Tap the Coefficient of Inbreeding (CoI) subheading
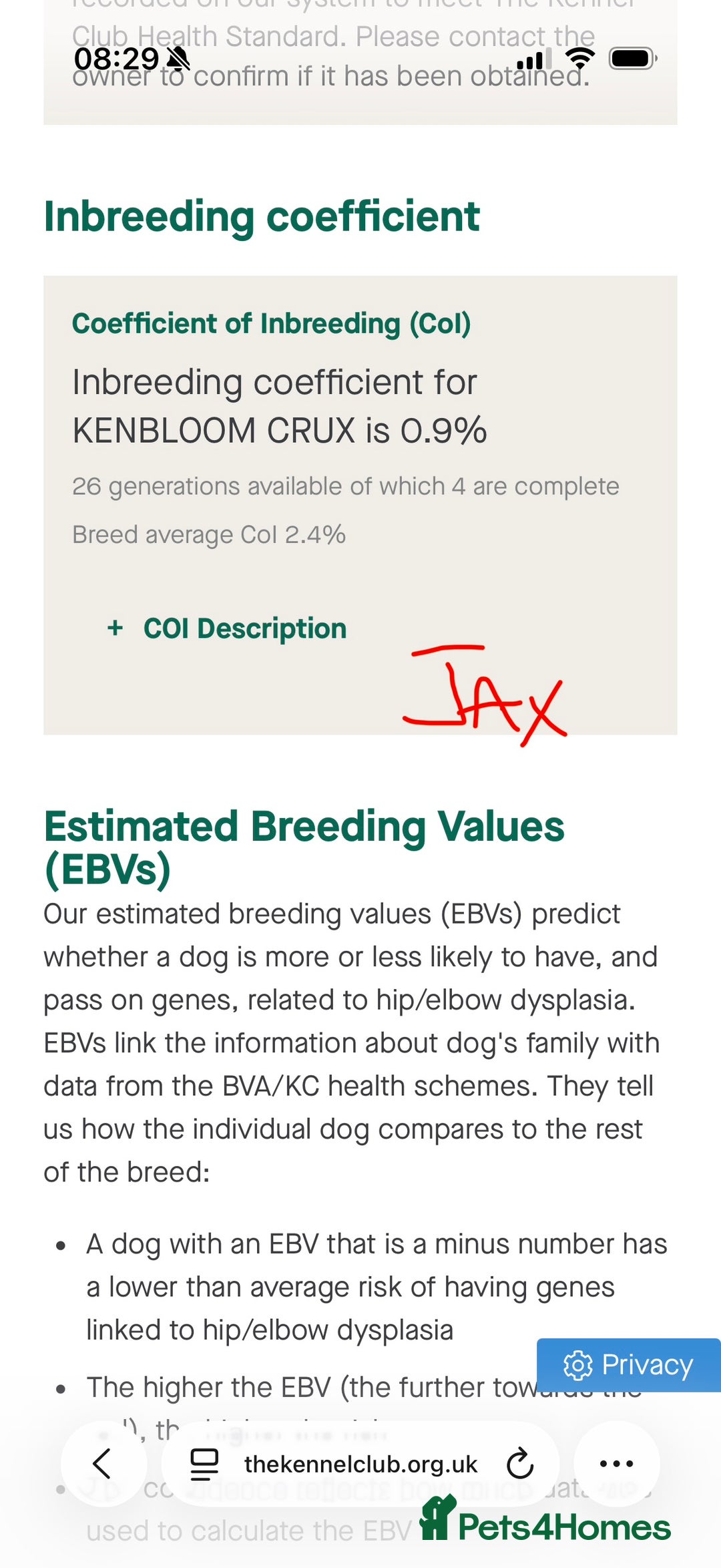This screenshot has height=1568, width=721. pyautogui.click(x=271, y=324)
